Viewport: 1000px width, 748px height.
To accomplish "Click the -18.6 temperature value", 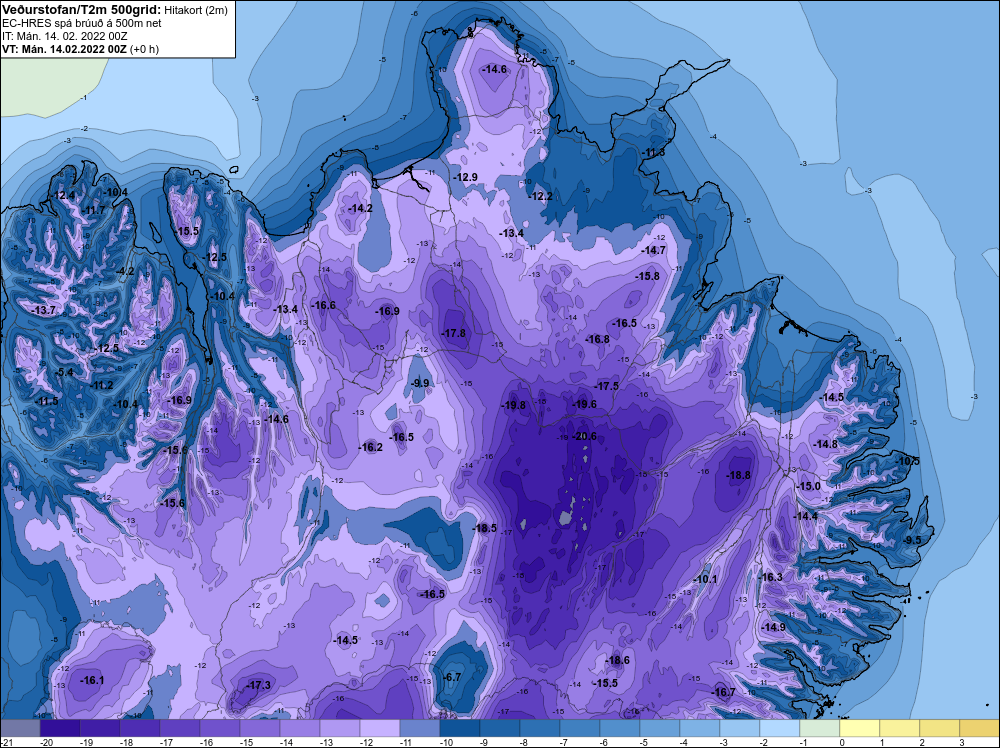I will click(x=617, y=660).
